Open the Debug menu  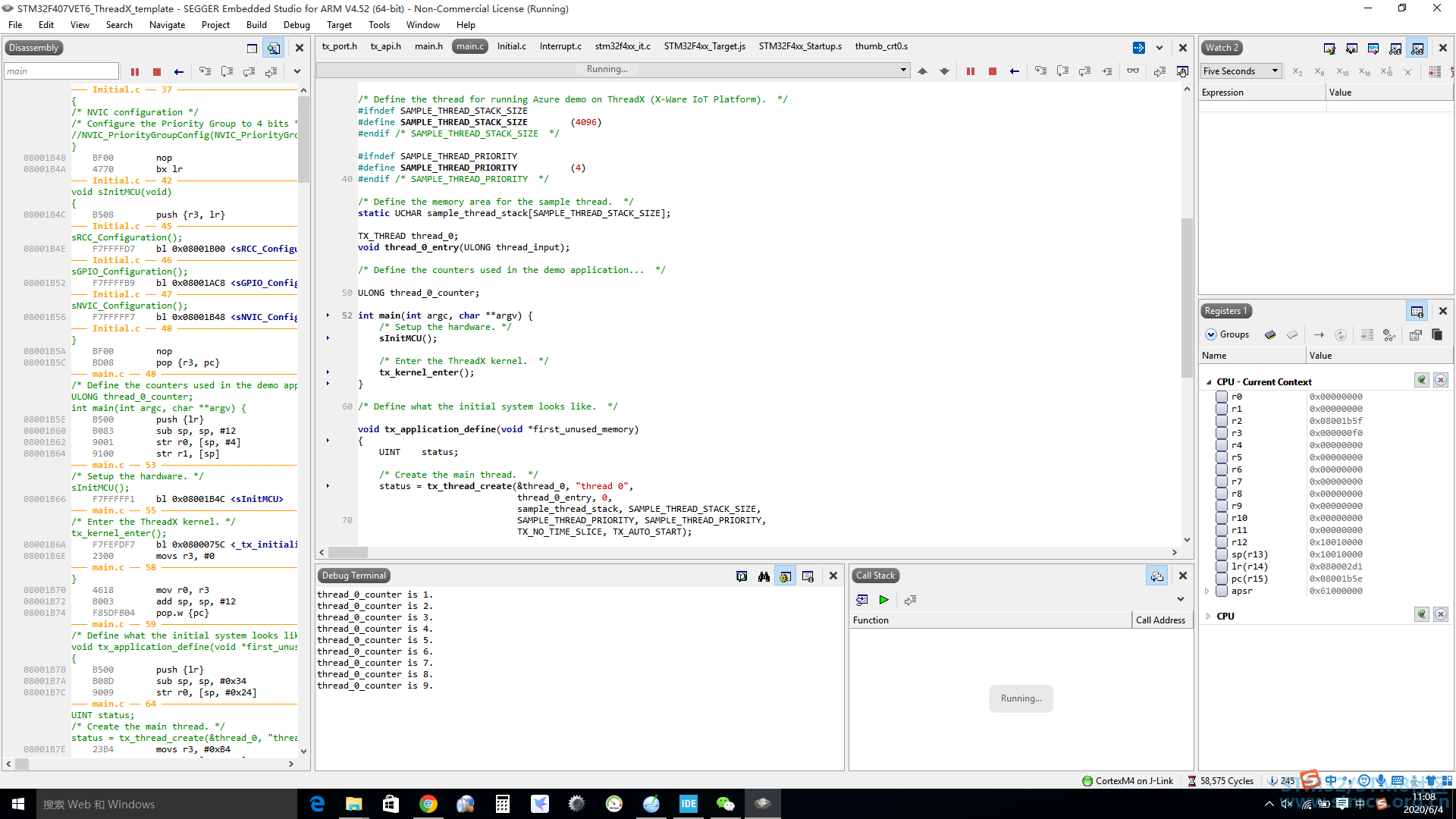[297, 25]
